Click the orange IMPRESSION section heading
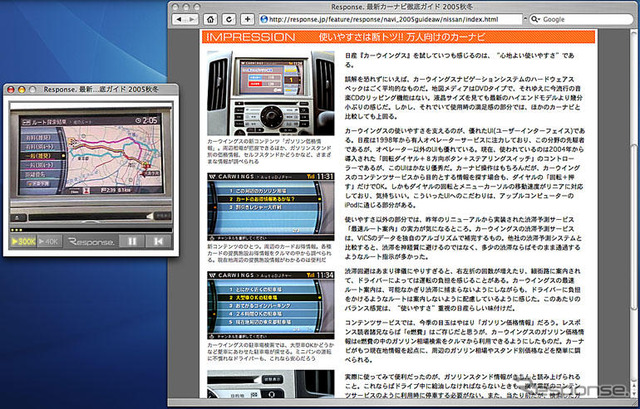This screenshot has height=409, width=640. point(398,37)
